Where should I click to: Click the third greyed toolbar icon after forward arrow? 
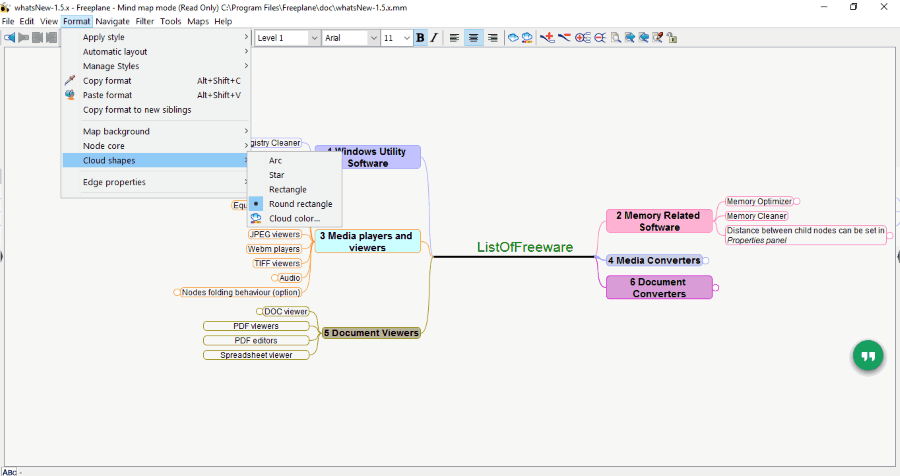point(37,38)
